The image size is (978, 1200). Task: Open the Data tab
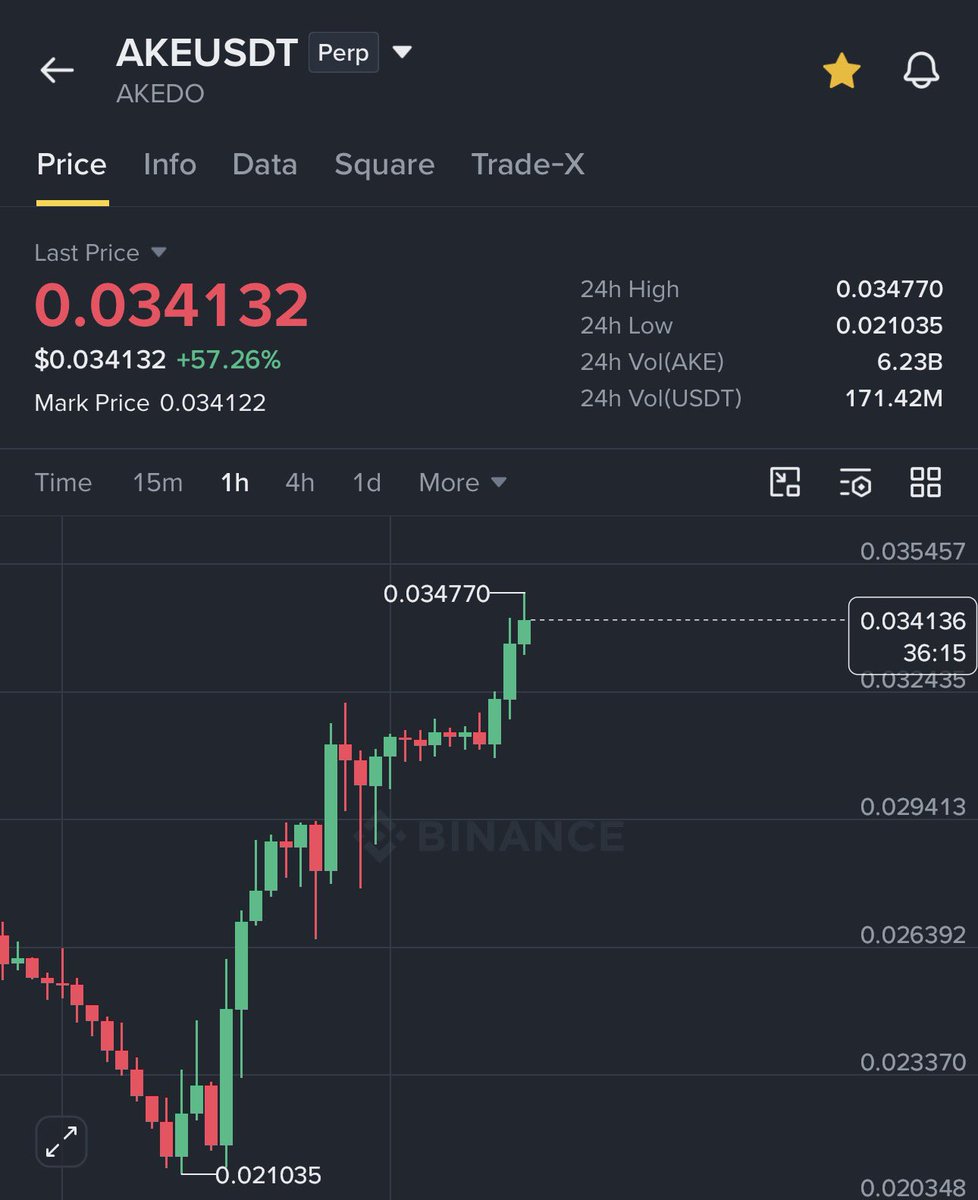tap(265, 165)
